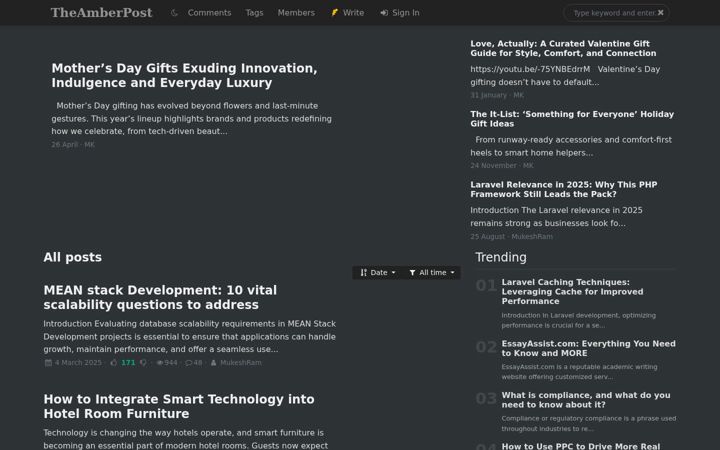Viewport: 720px width, 450px height.
Task: Click the 25 August date text
Action: click(x=487, y=236)
